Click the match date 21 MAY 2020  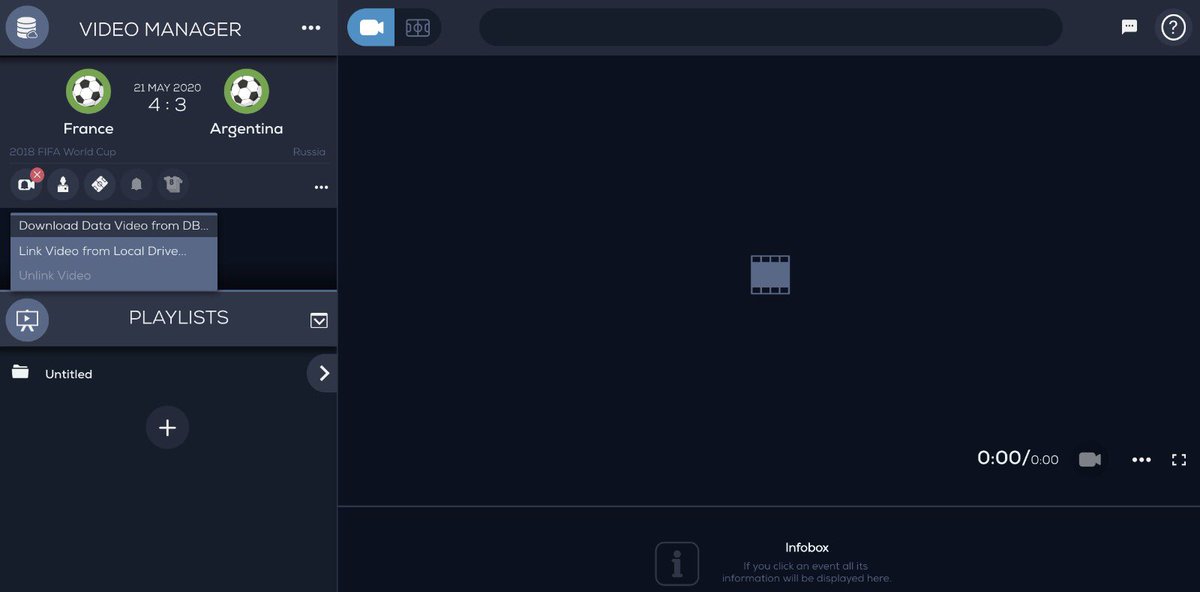(167, 87)
